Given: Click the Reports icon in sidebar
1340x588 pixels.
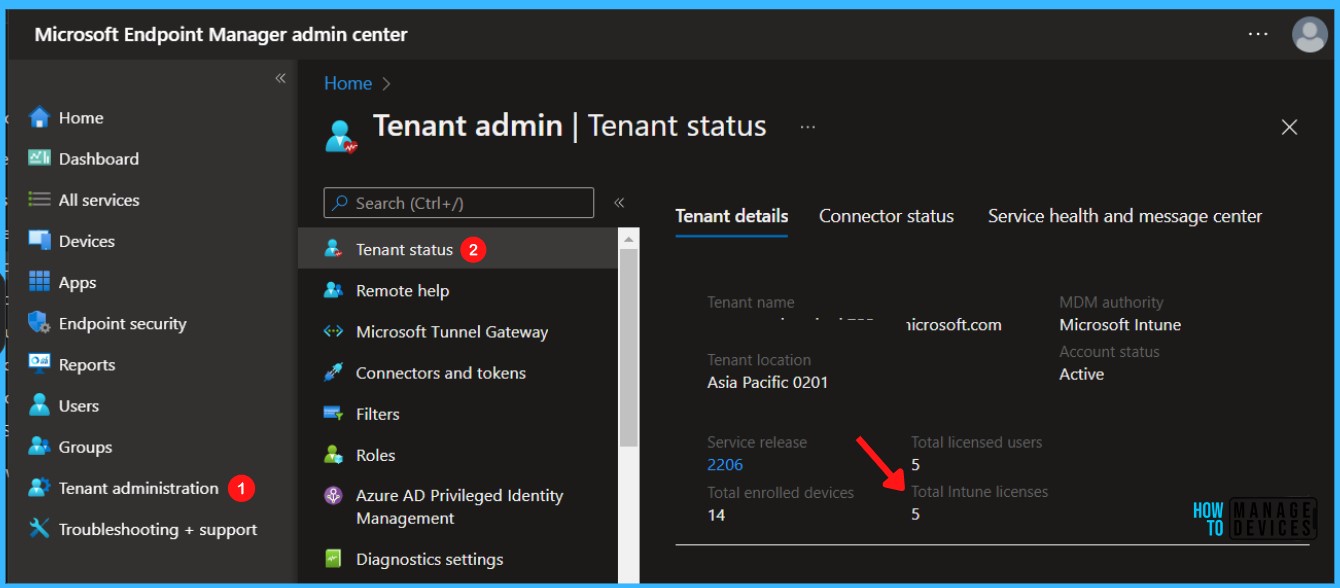Looking at the screenshot, I should (39, 364).
